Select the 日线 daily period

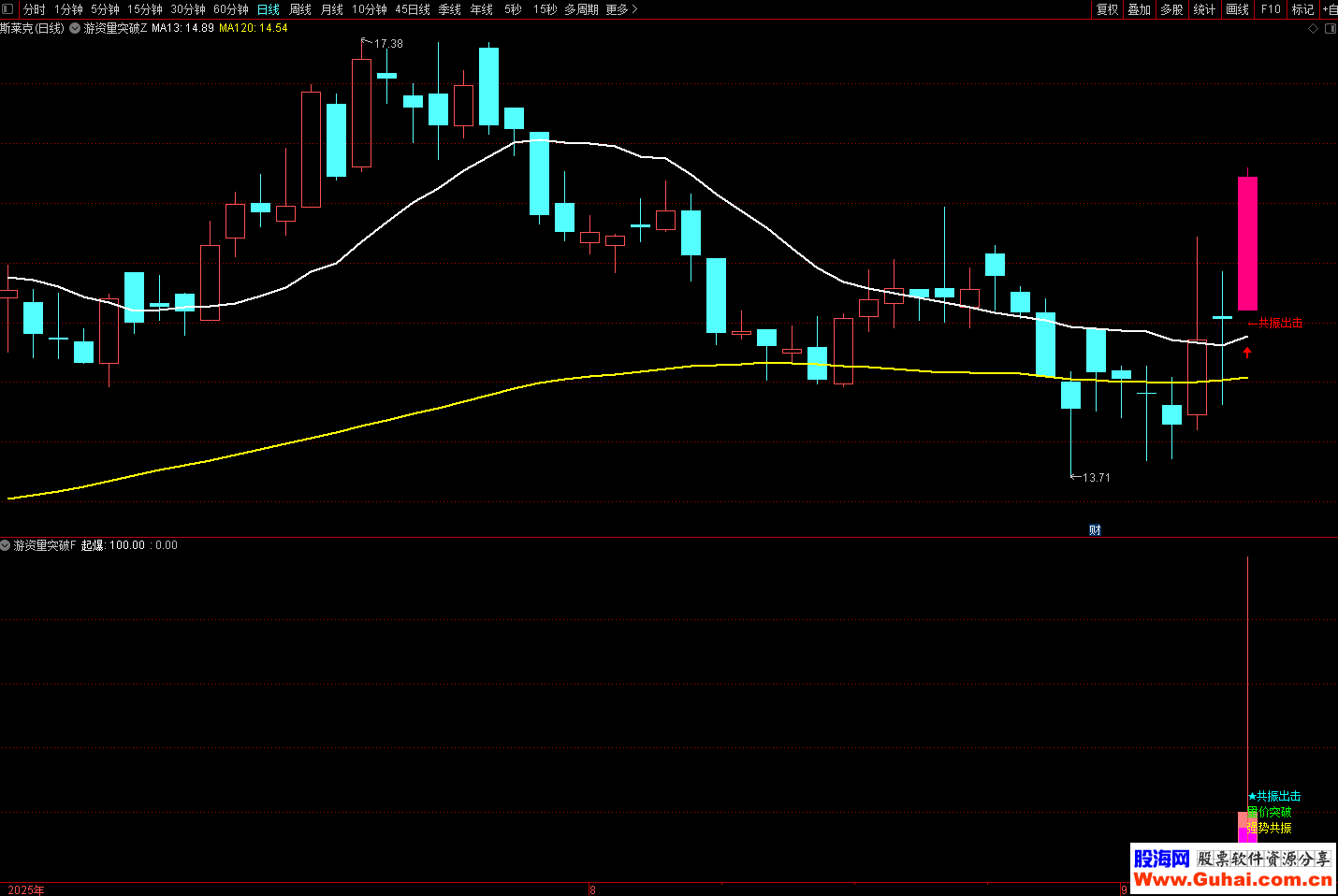[269, 9]
